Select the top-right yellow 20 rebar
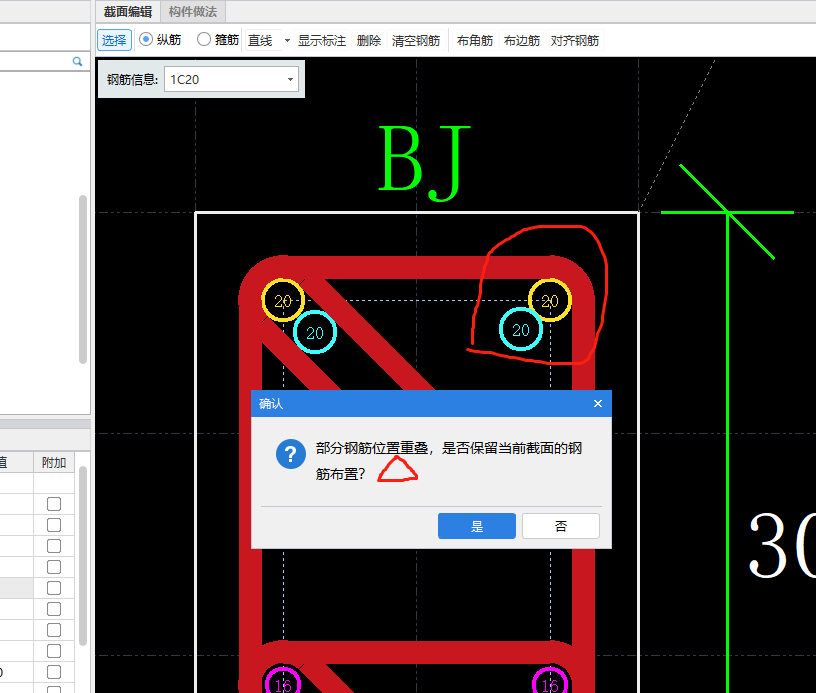Viewport: 816px width, 693px height. [x=550, y=300]
